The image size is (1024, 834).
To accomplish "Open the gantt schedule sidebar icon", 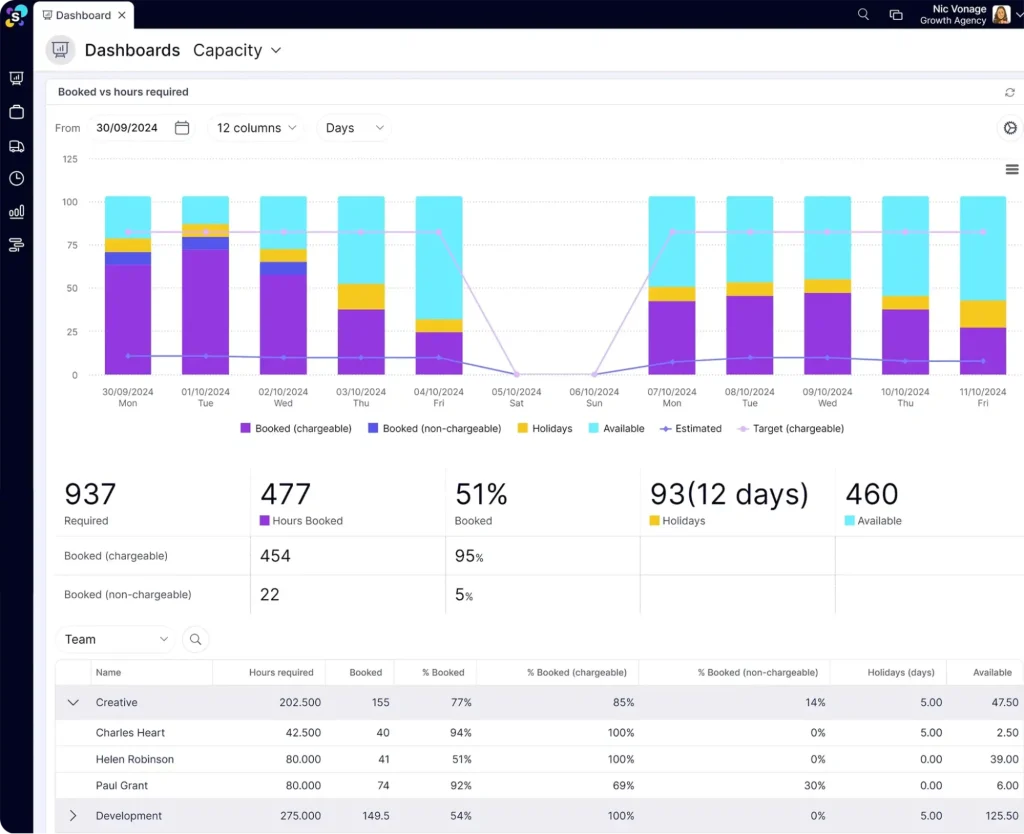I will [x=16, y=245].
